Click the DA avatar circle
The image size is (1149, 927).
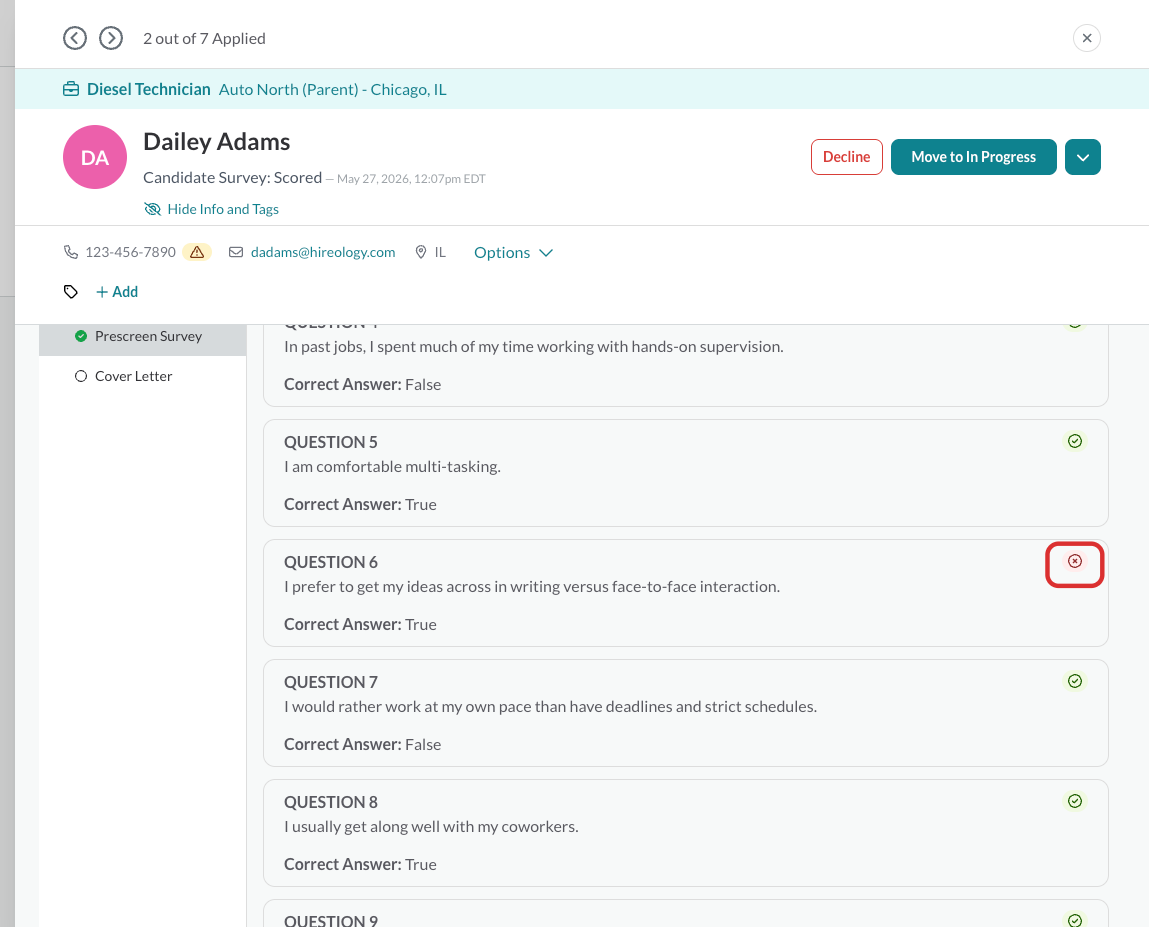(x=95, y=157)
